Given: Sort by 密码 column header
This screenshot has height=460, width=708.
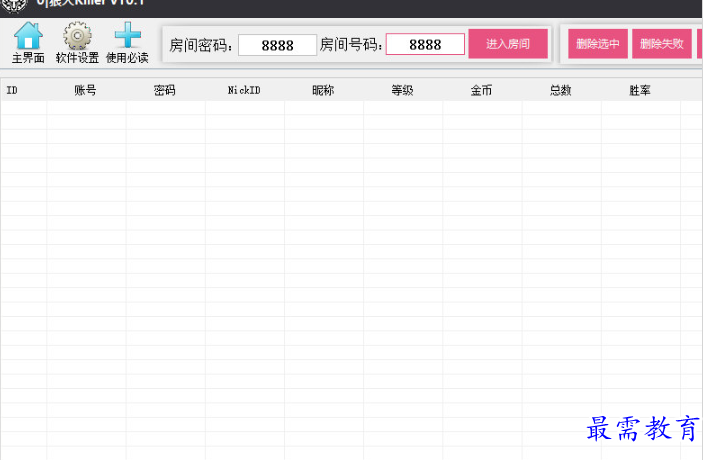Looking at the screenshot, I should pos(165,90).
